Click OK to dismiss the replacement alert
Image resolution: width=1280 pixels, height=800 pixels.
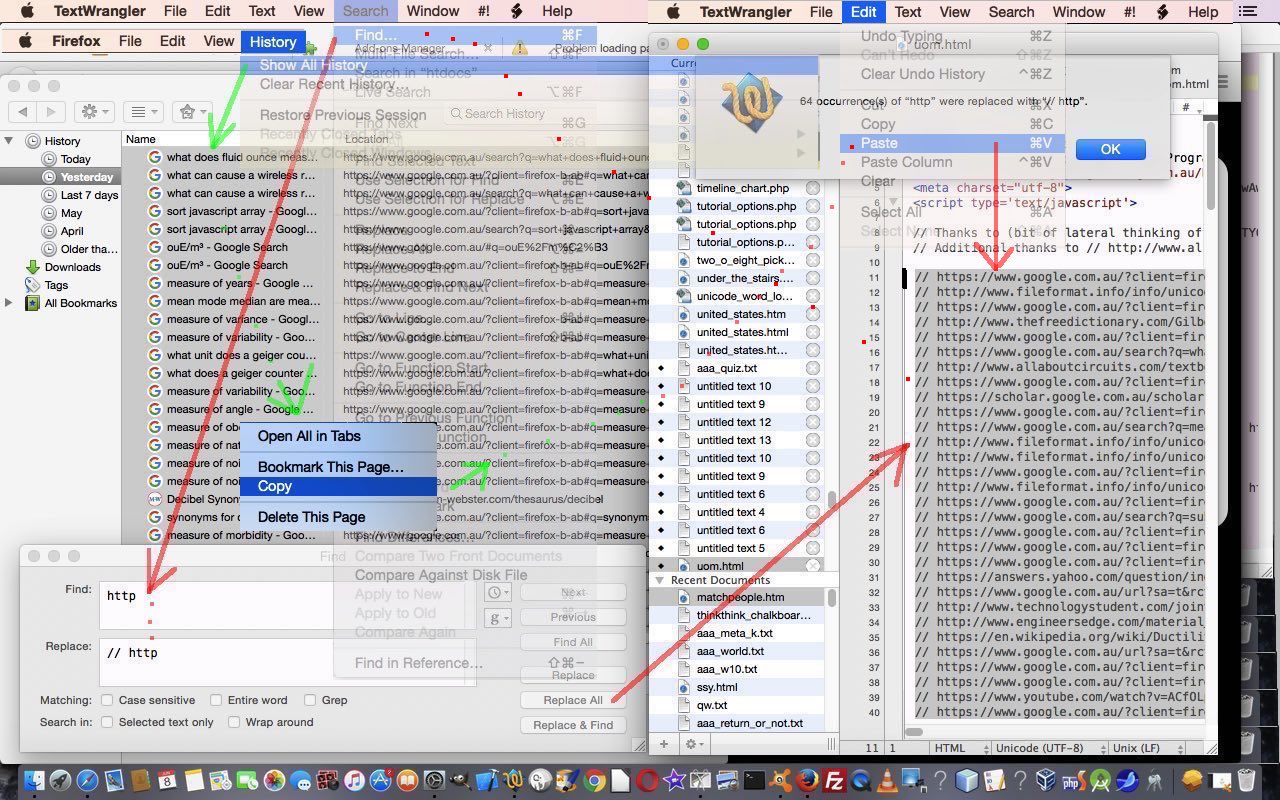coord(1109,148)
